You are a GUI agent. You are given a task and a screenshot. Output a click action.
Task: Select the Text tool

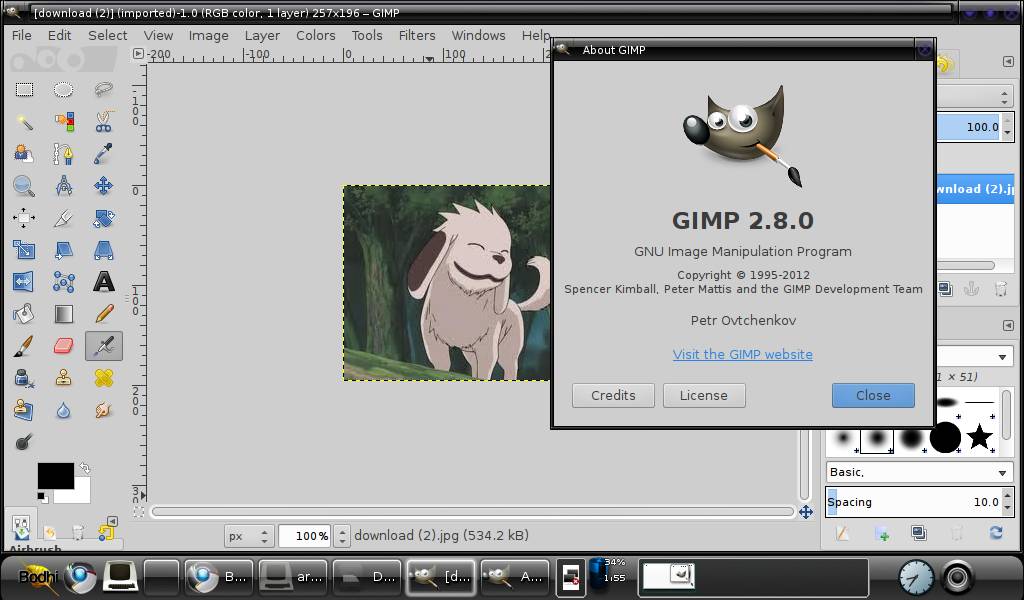(103, 282)
